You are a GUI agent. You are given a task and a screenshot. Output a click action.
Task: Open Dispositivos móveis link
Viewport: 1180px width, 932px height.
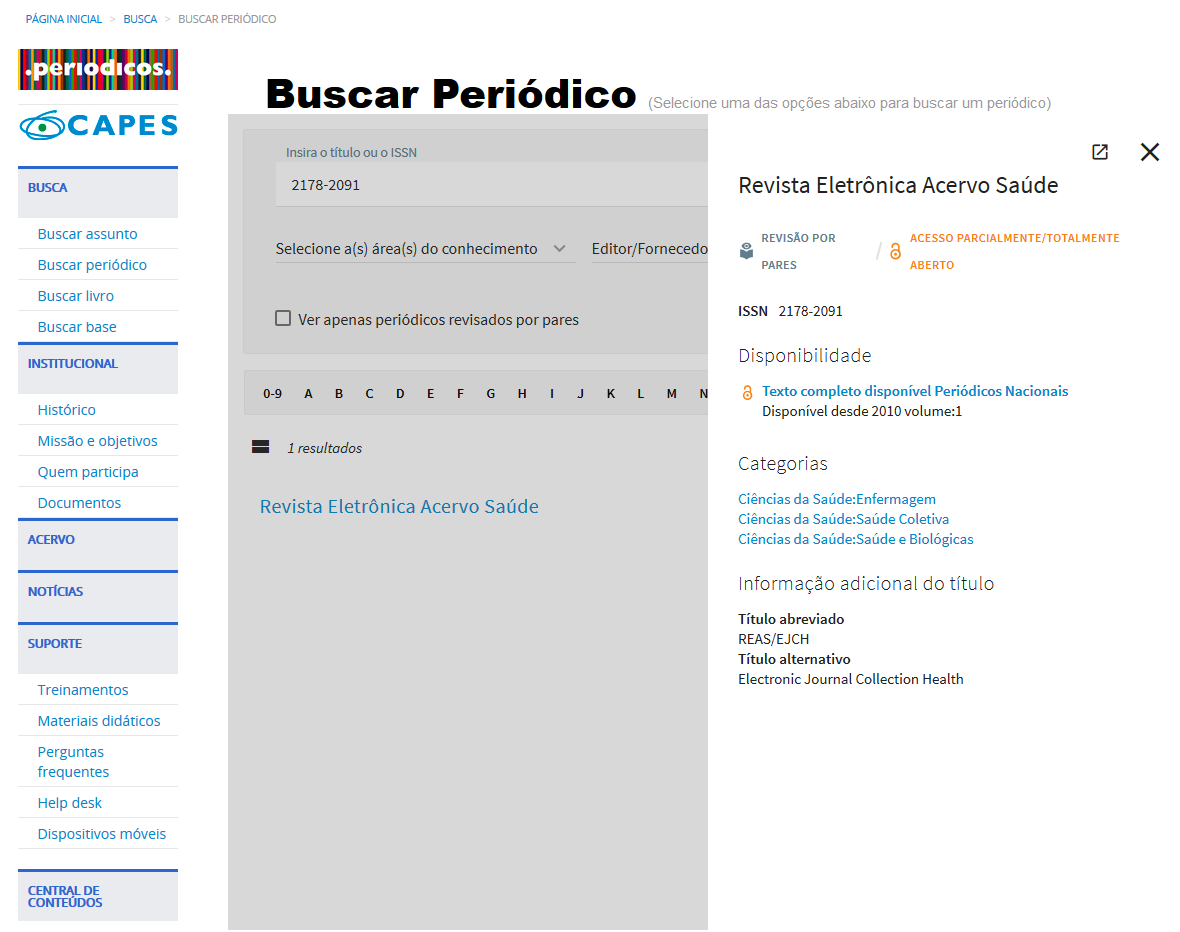[x=102, y=833]
